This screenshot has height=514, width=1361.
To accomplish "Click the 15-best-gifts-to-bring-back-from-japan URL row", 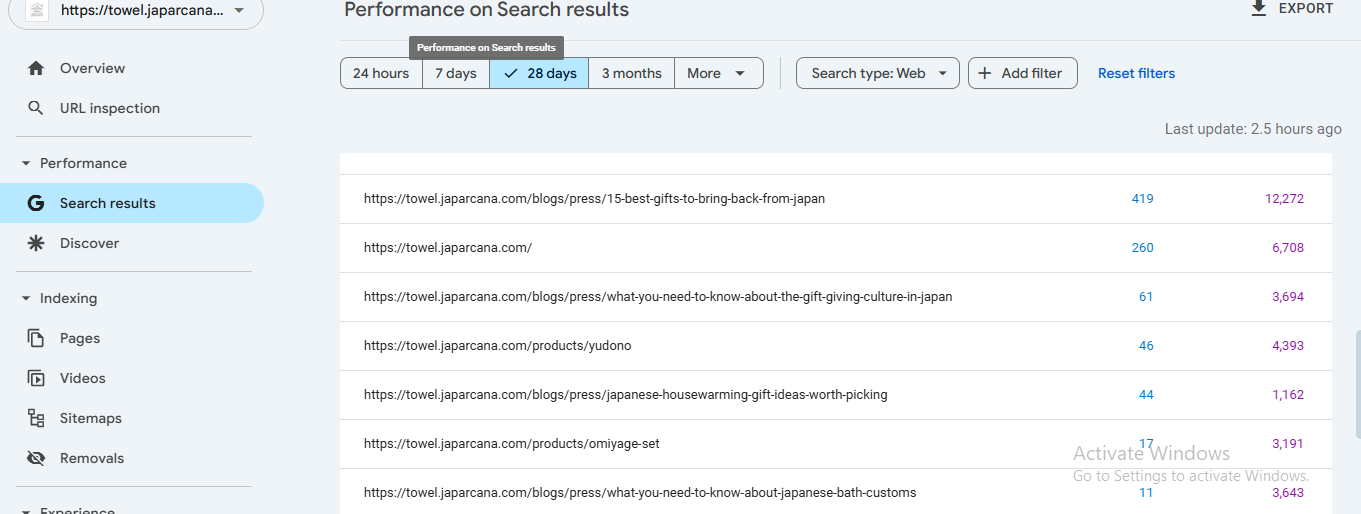I will coord(836,199).
